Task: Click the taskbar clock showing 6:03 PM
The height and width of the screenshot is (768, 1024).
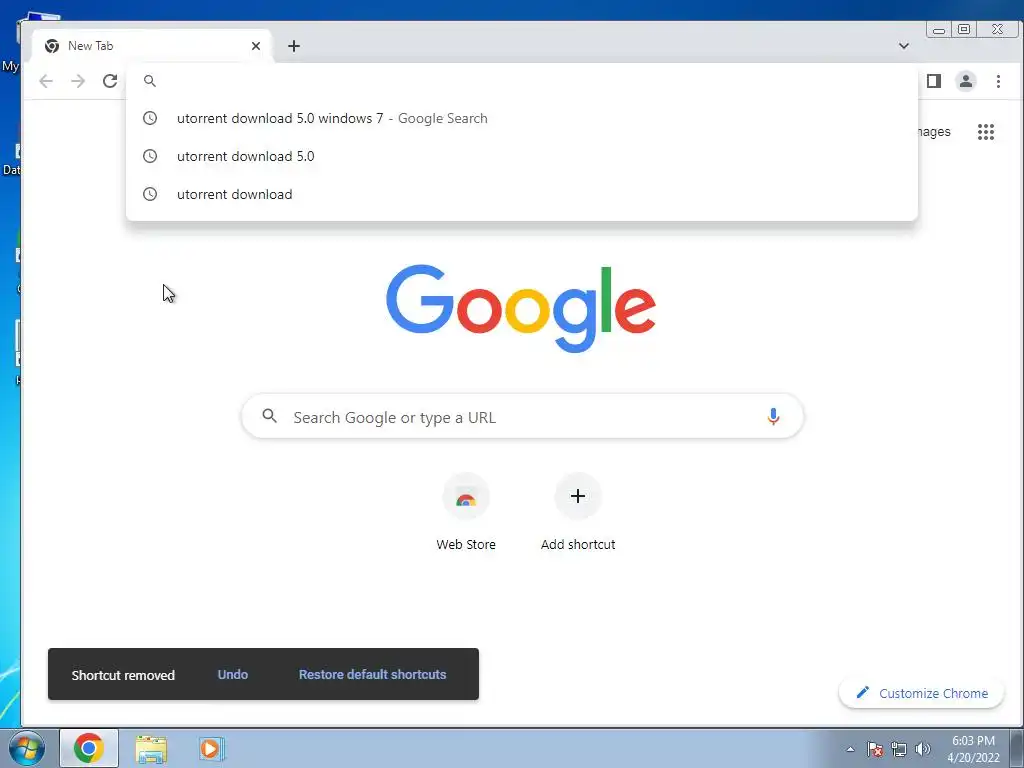Action: 973,749
